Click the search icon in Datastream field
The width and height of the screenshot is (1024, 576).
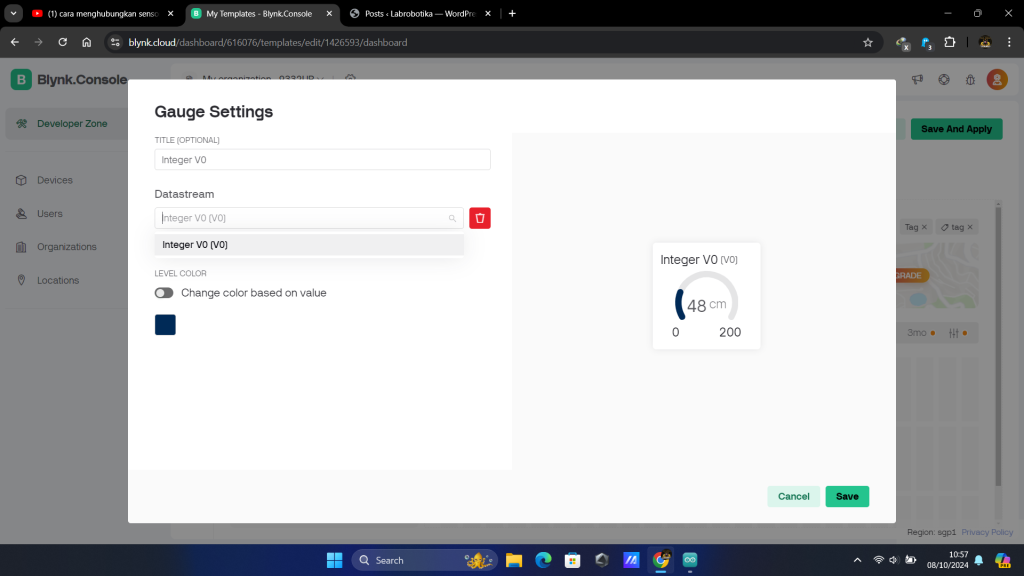click(452, 218)
